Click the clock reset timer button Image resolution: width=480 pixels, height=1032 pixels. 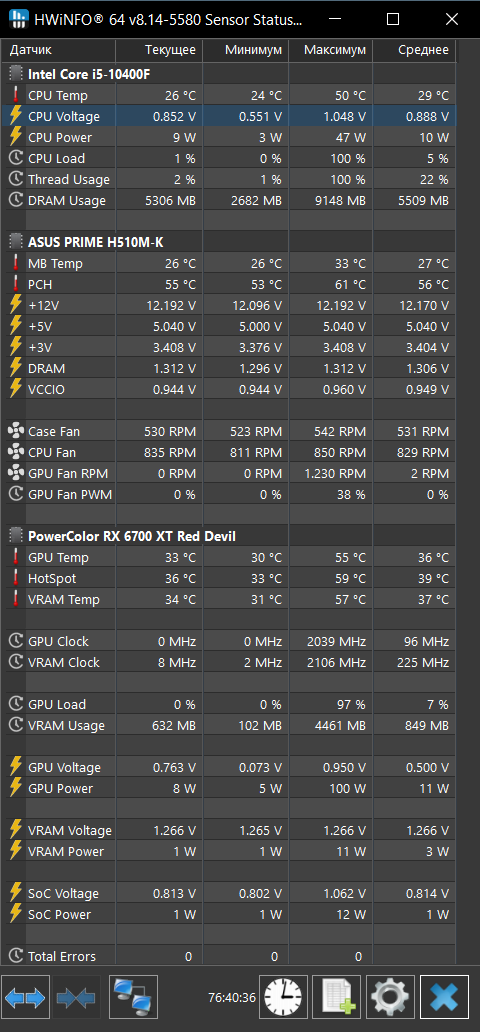[284, 997]
